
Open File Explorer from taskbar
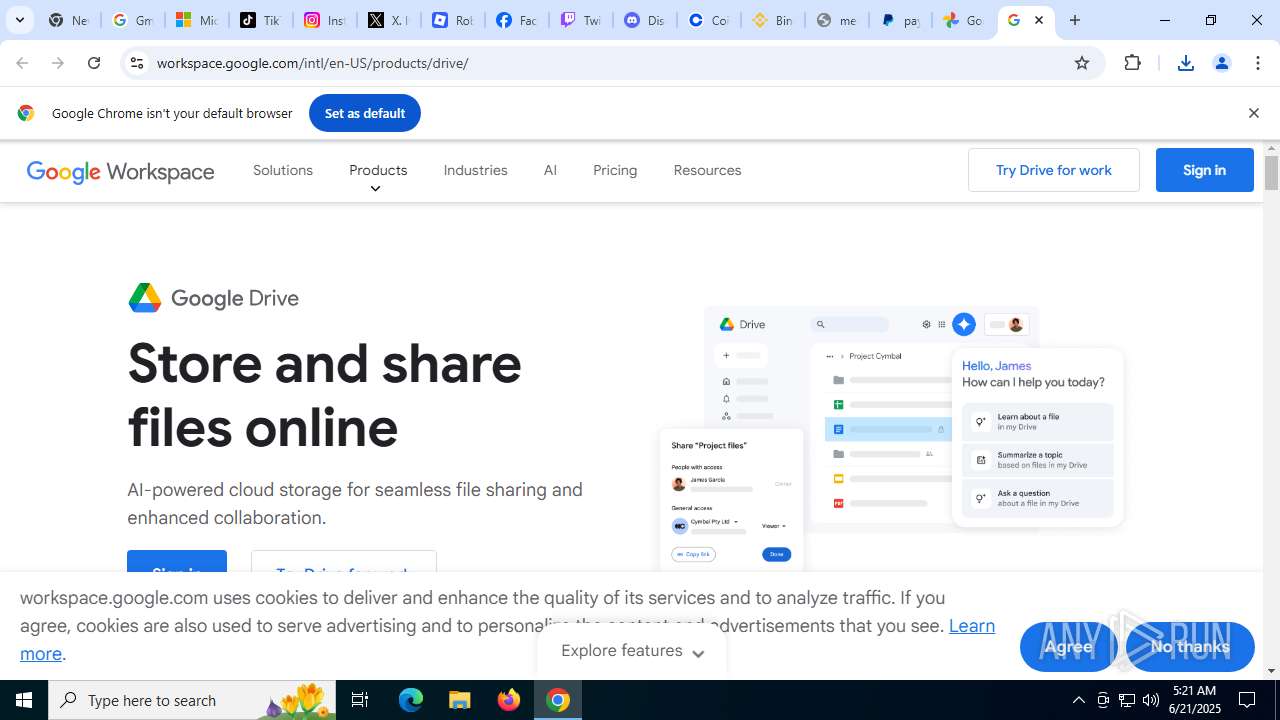pos(459,700)
